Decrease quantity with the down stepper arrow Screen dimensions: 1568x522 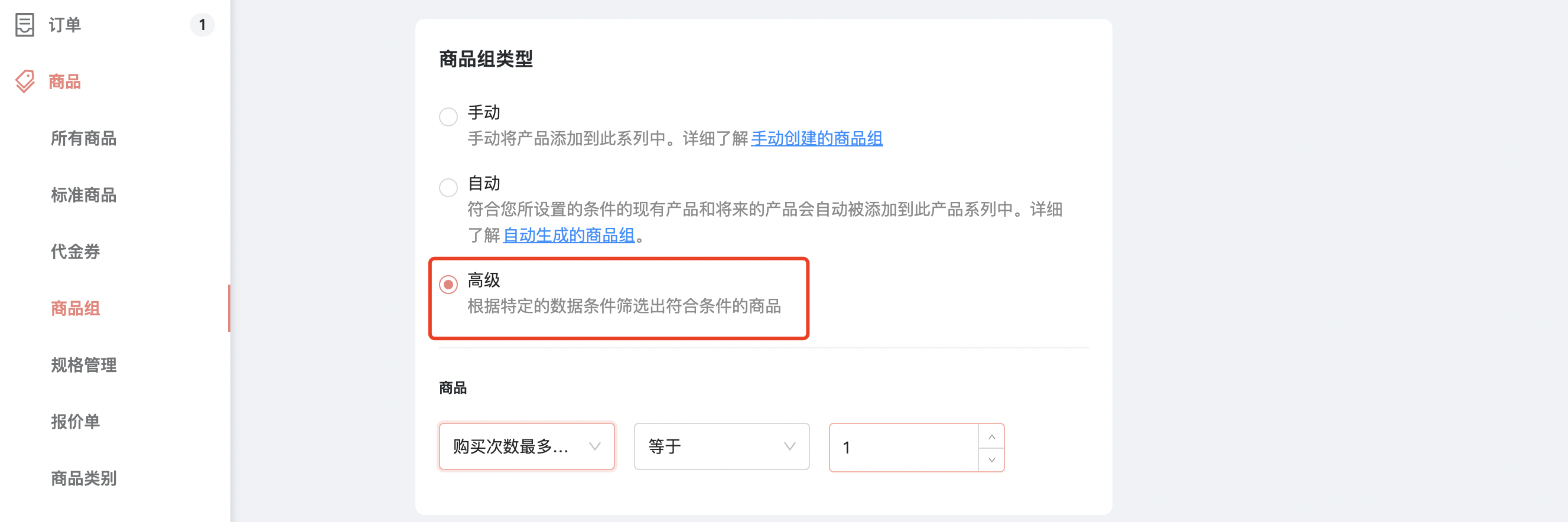tap(991, 459)
